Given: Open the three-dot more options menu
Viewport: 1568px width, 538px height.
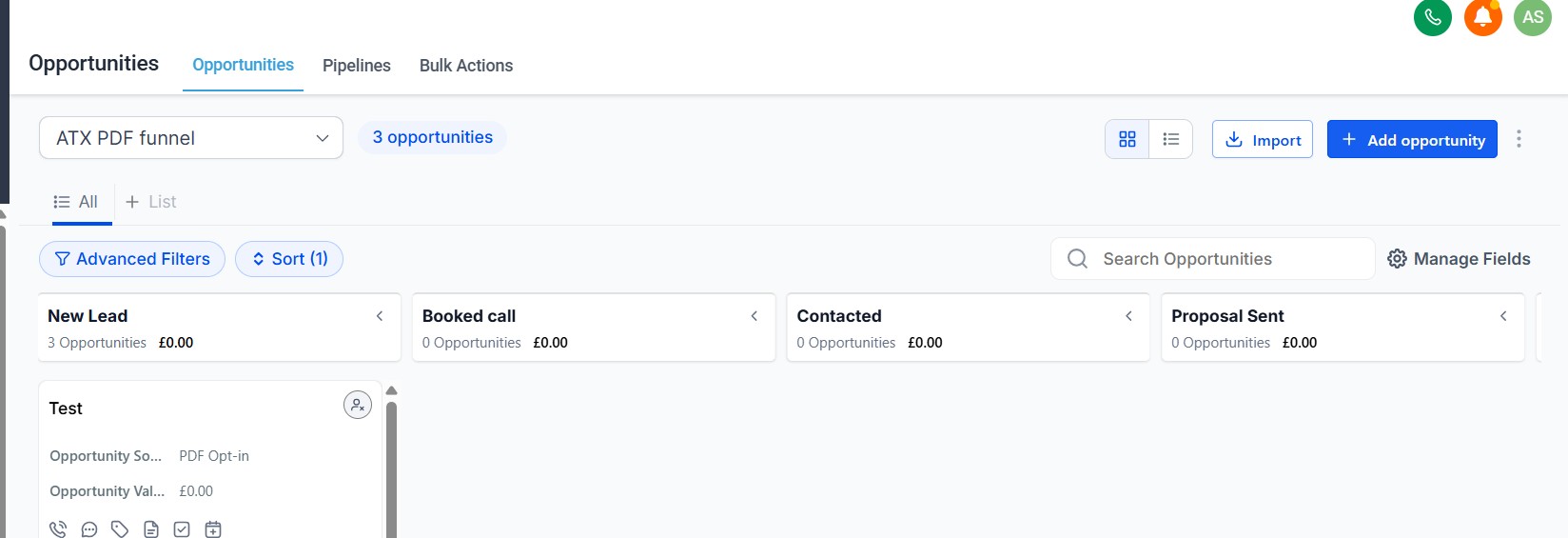Looking at the screenshot, I should tap(1519, 139).
